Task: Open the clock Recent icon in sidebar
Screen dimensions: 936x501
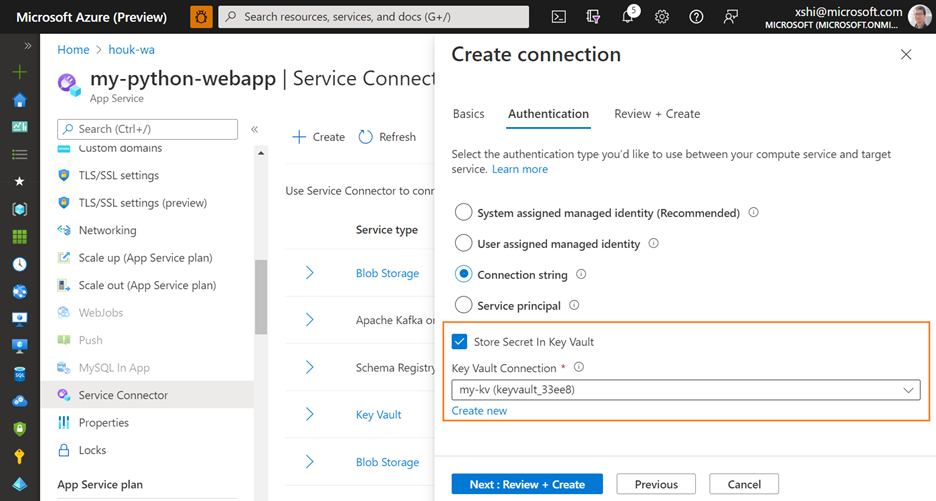Action: (20, 264)
